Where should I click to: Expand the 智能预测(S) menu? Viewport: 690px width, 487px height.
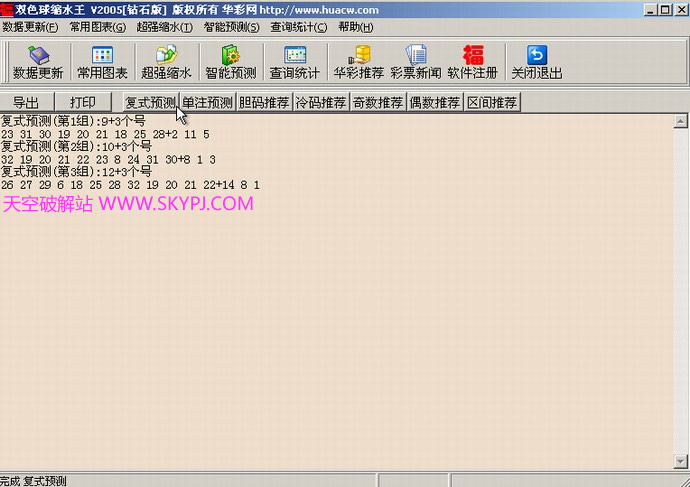click(231, 27)
